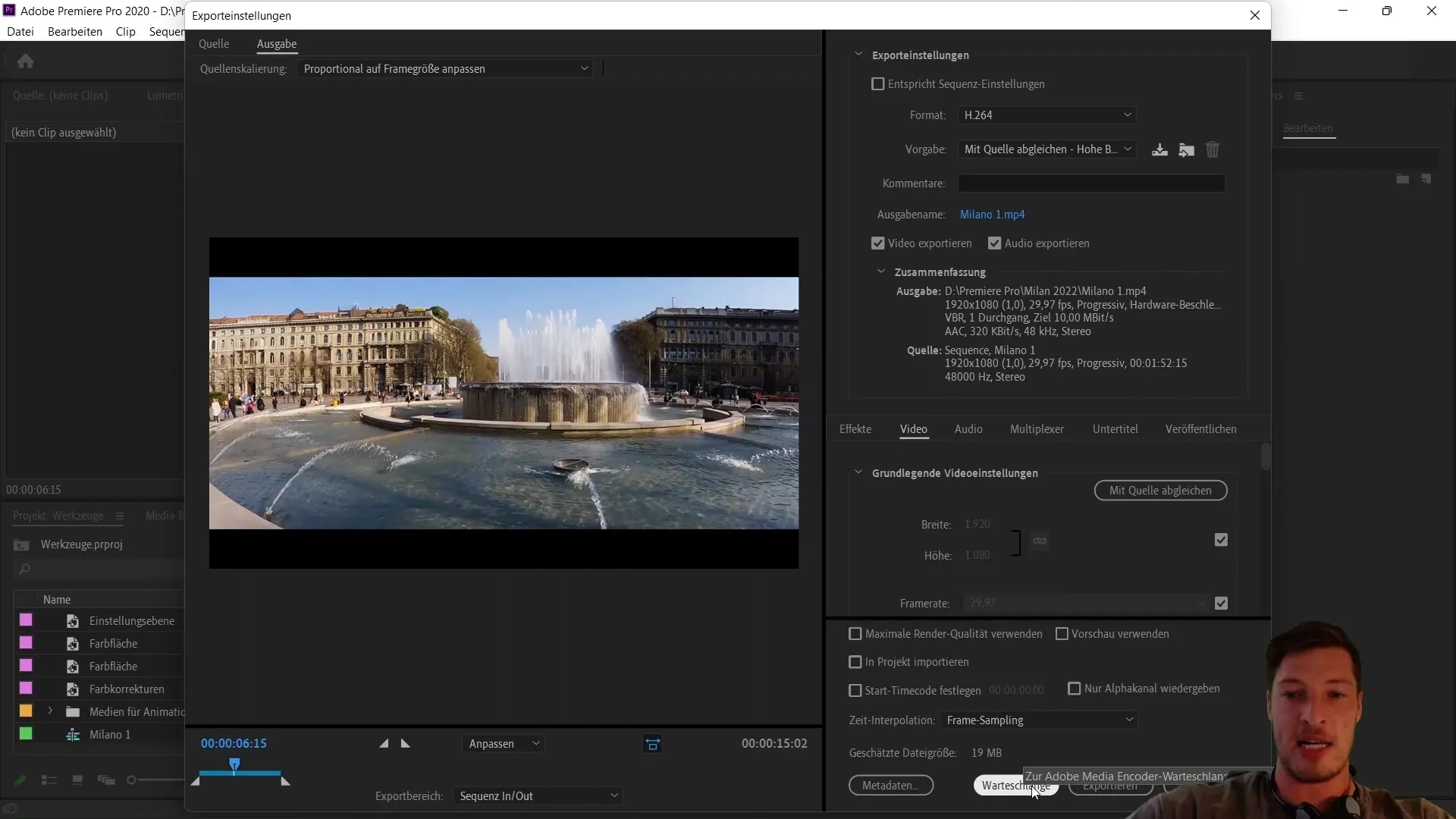1456x819 pixels.
Task: Open the Anpassen zoom dropdown
Action: click(x=504, y=744)
